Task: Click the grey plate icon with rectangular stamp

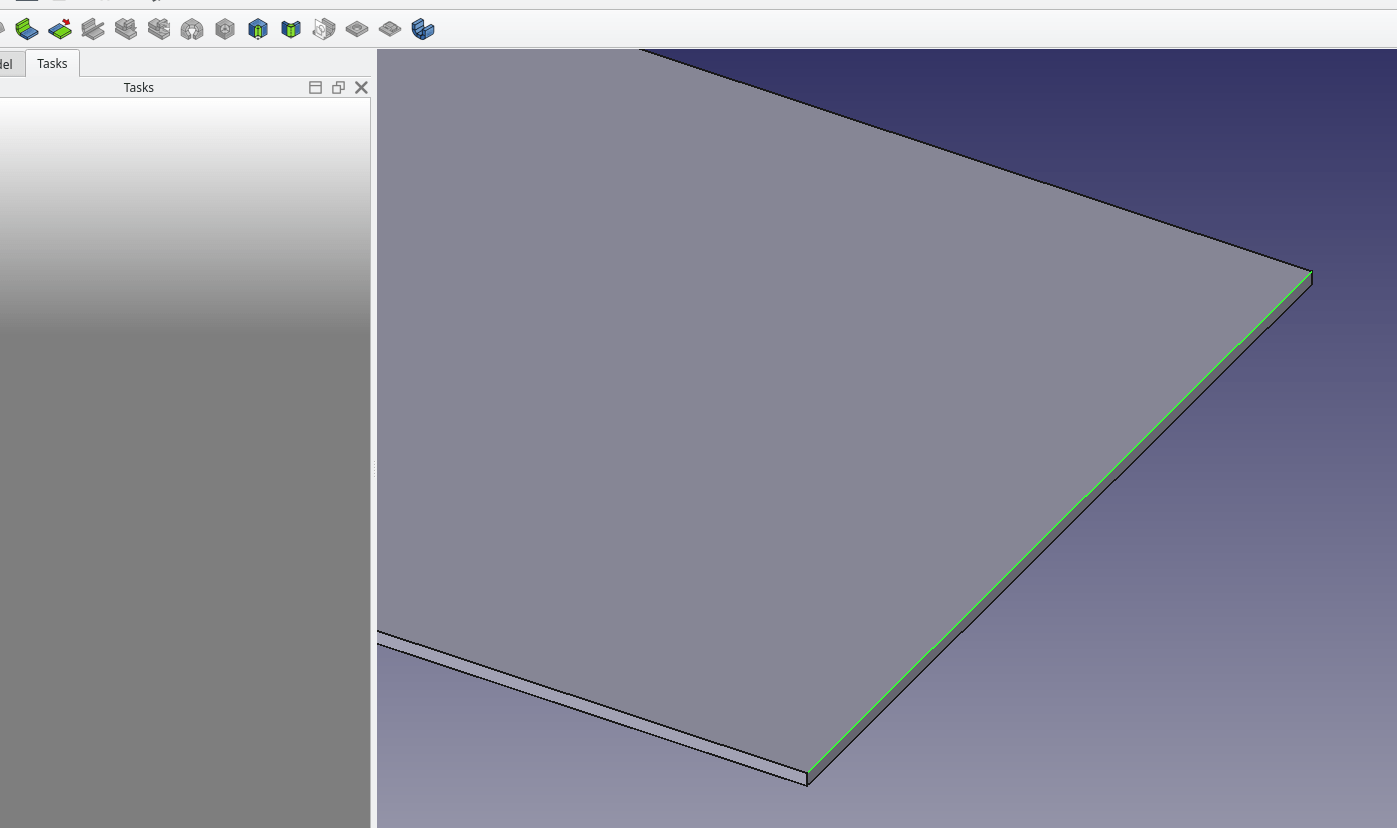Action: pyautogui.click(x=390, y=29)
